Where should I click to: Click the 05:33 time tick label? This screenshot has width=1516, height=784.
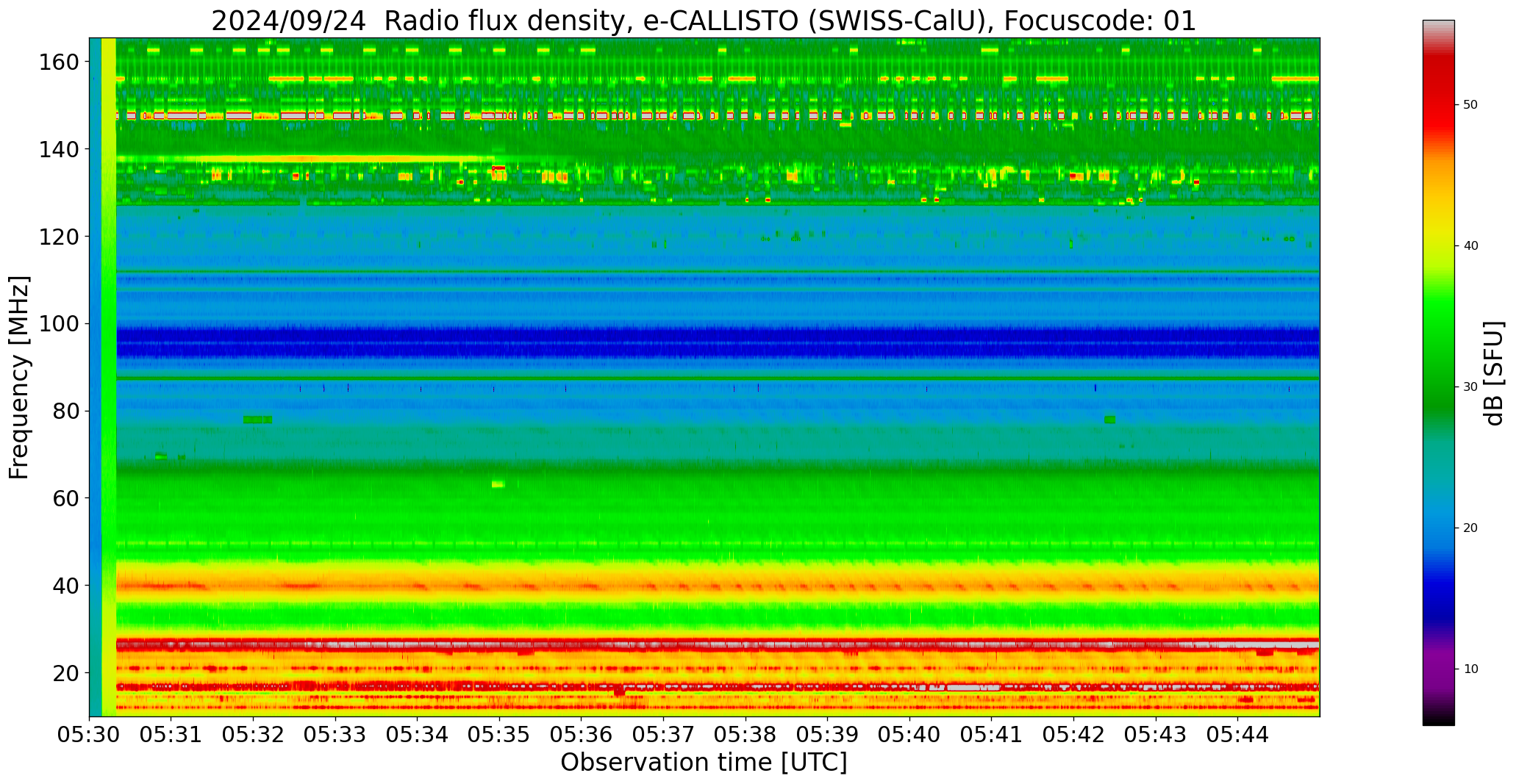pyautogui.click(x=336, y=735)
